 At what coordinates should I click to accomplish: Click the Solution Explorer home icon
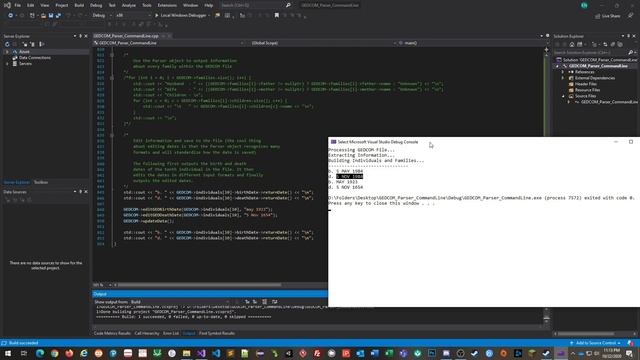click(x=572, y=44)
